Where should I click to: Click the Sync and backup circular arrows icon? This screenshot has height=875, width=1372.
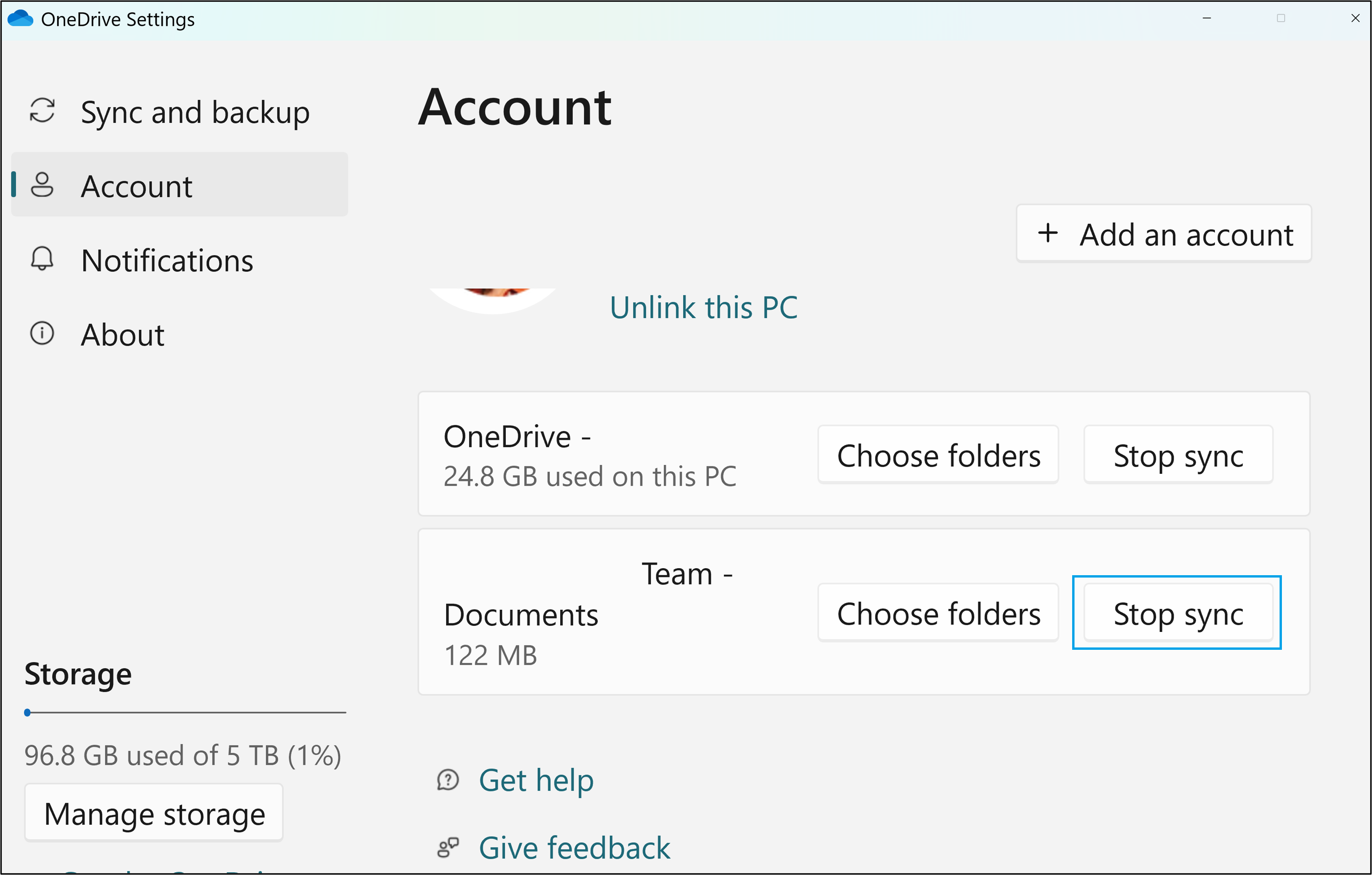click(42, 111)
